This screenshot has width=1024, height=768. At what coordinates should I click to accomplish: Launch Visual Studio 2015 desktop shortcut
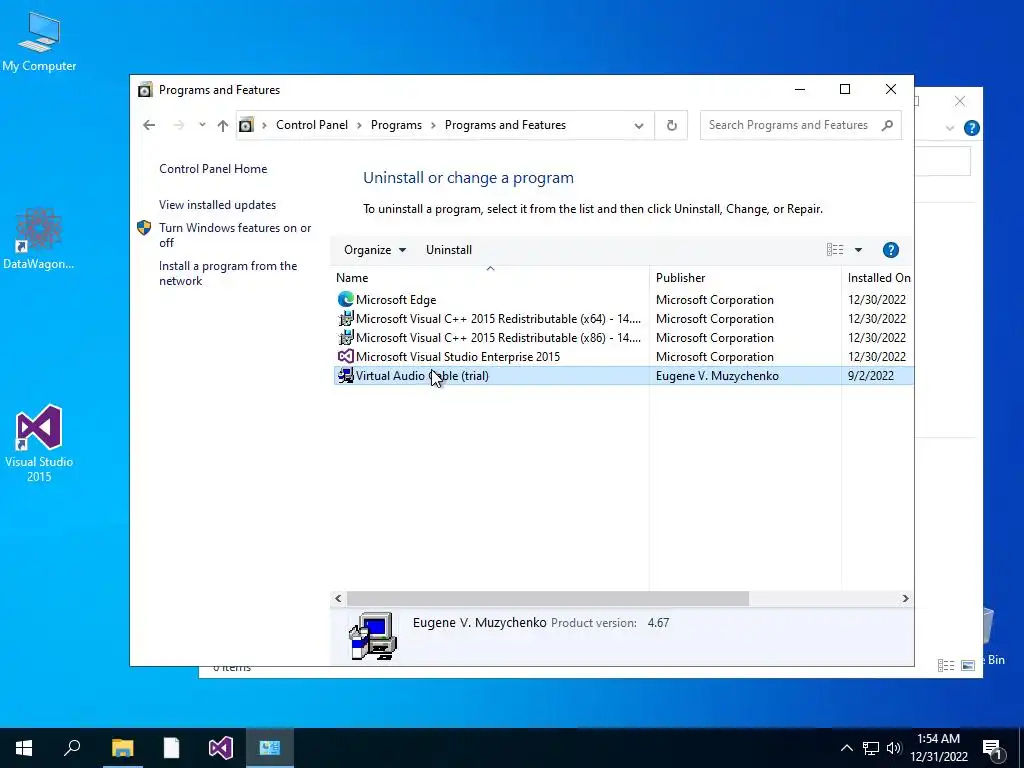point(39,444)
